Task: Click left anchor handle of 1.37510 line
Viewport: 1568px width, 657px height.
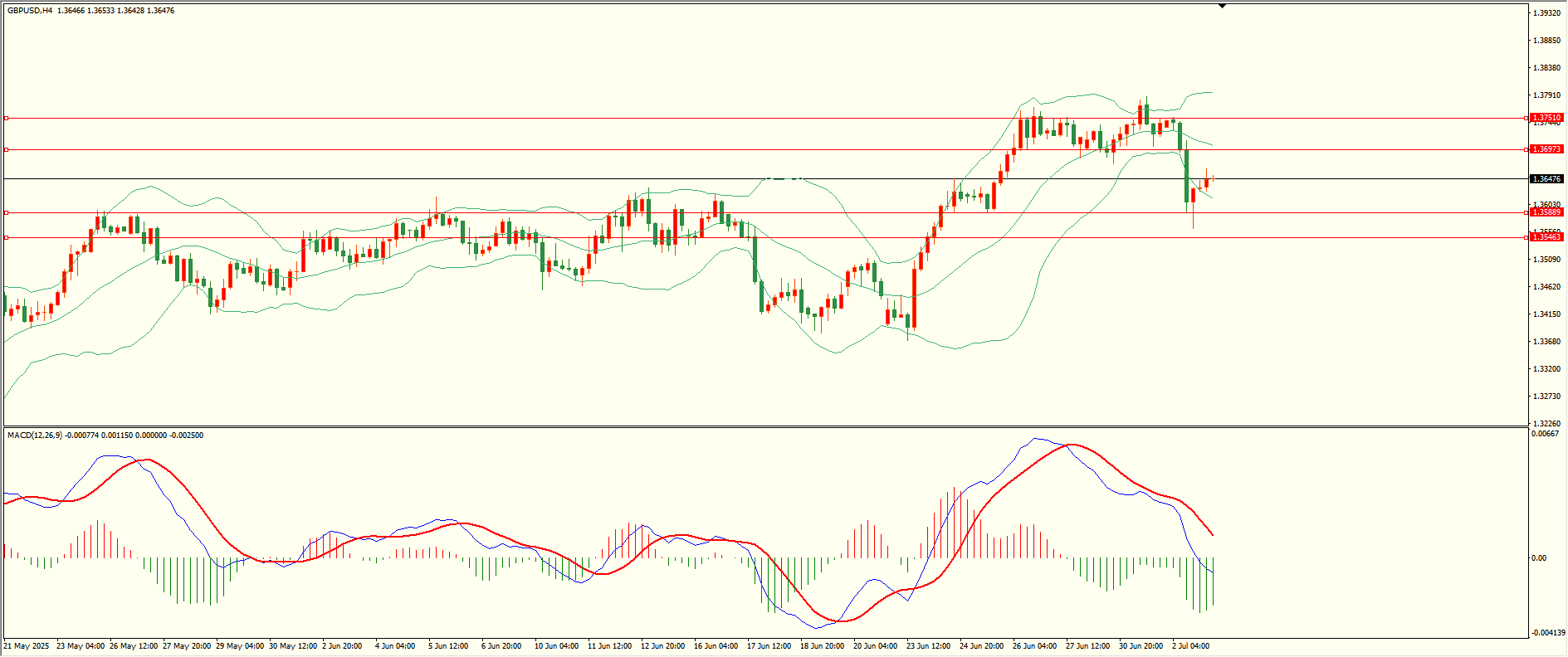Action: [6, 119]
